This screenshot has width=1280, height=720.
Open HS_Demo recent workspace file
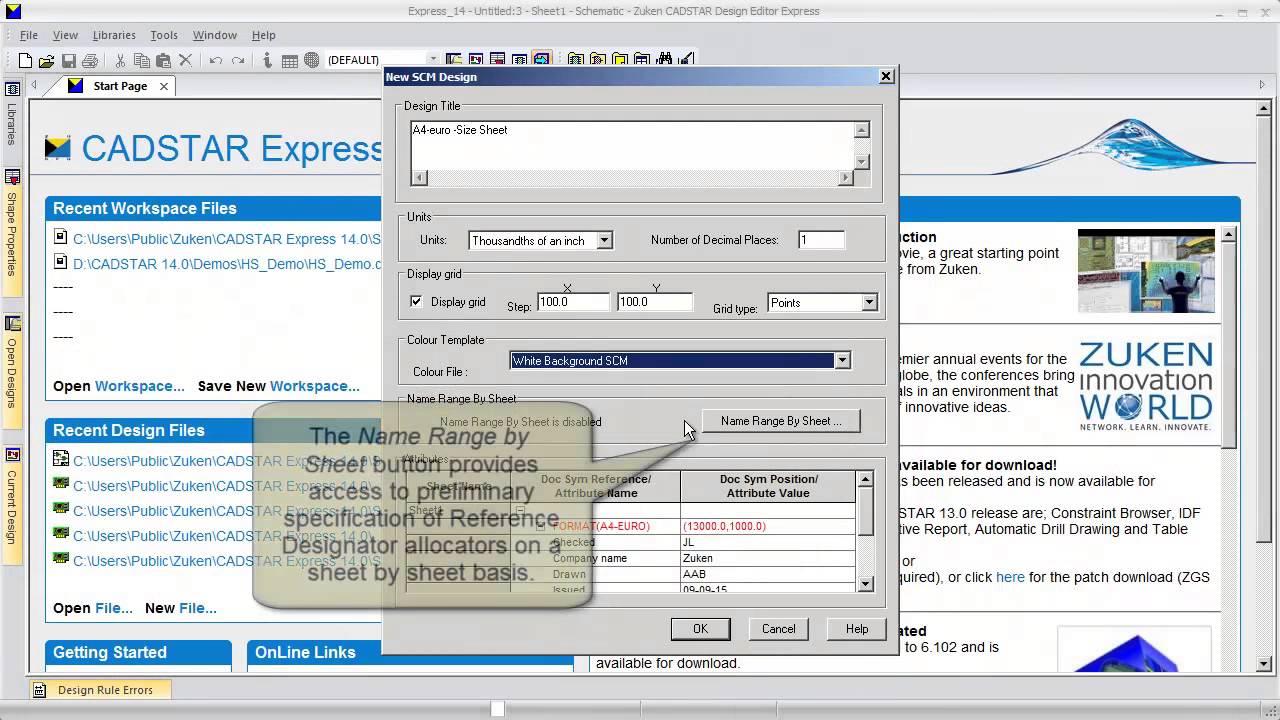tap(227, 264)
